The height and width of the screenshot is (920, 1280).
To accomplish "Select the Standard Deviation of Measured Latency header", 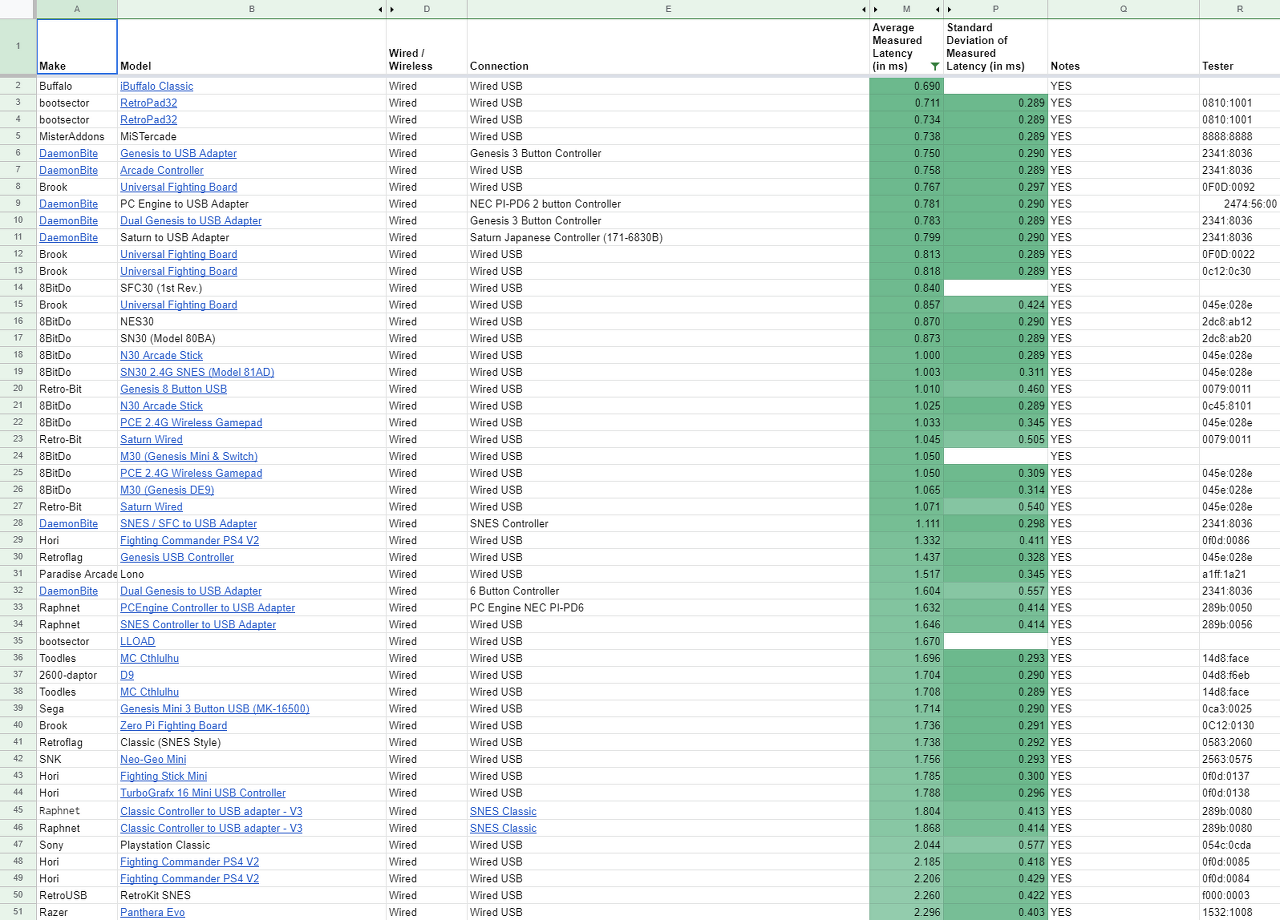I will pyautogui.click(x=996, y=47).
